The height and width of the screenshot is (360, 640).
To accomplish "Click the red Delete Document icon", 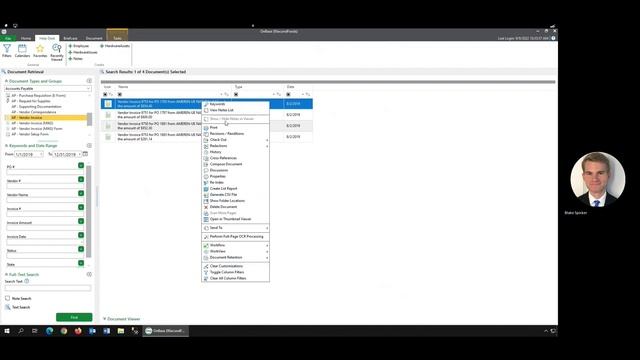I will [x=206, y=207].
